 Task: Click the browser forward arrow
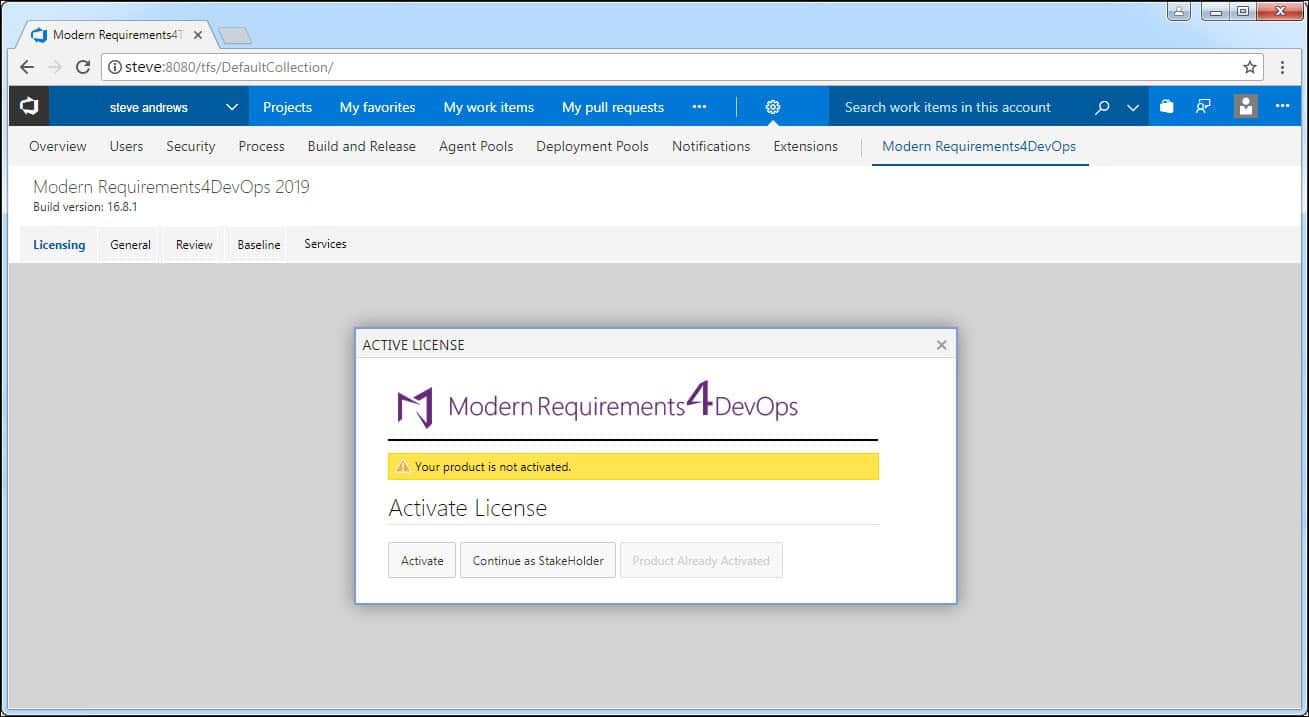[x=55, y=67]
